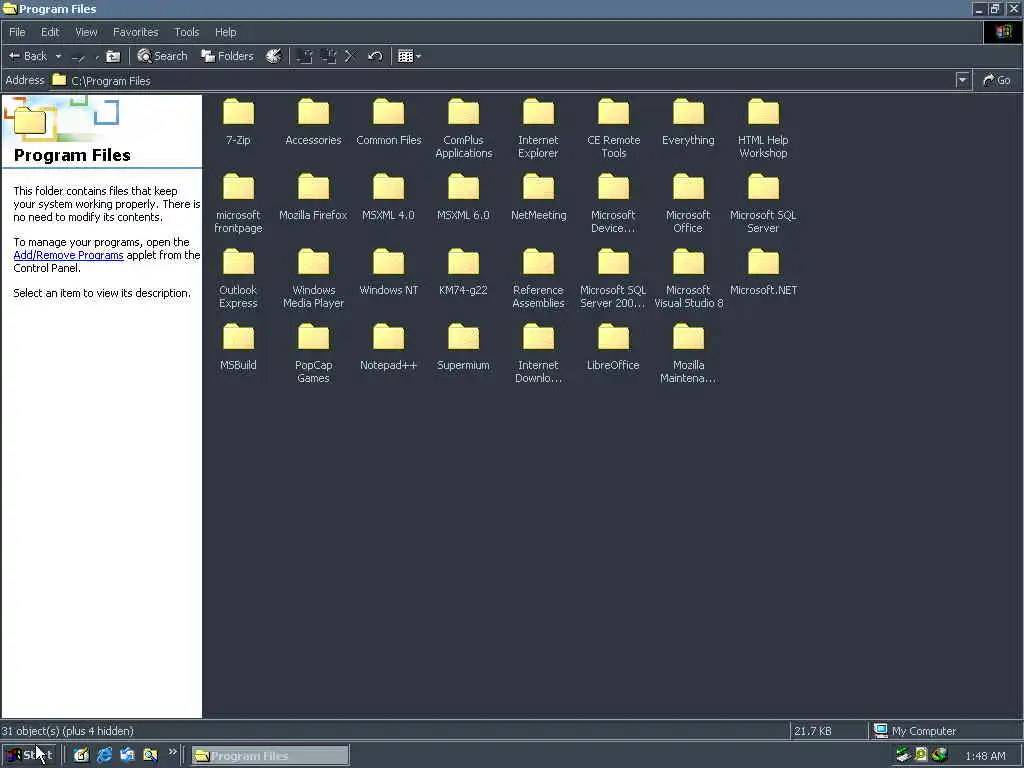This screenshot has height=768, width=1024.
Task: Click the taskbar clock showing 1:48 AM
Action: tap(985, 756)
